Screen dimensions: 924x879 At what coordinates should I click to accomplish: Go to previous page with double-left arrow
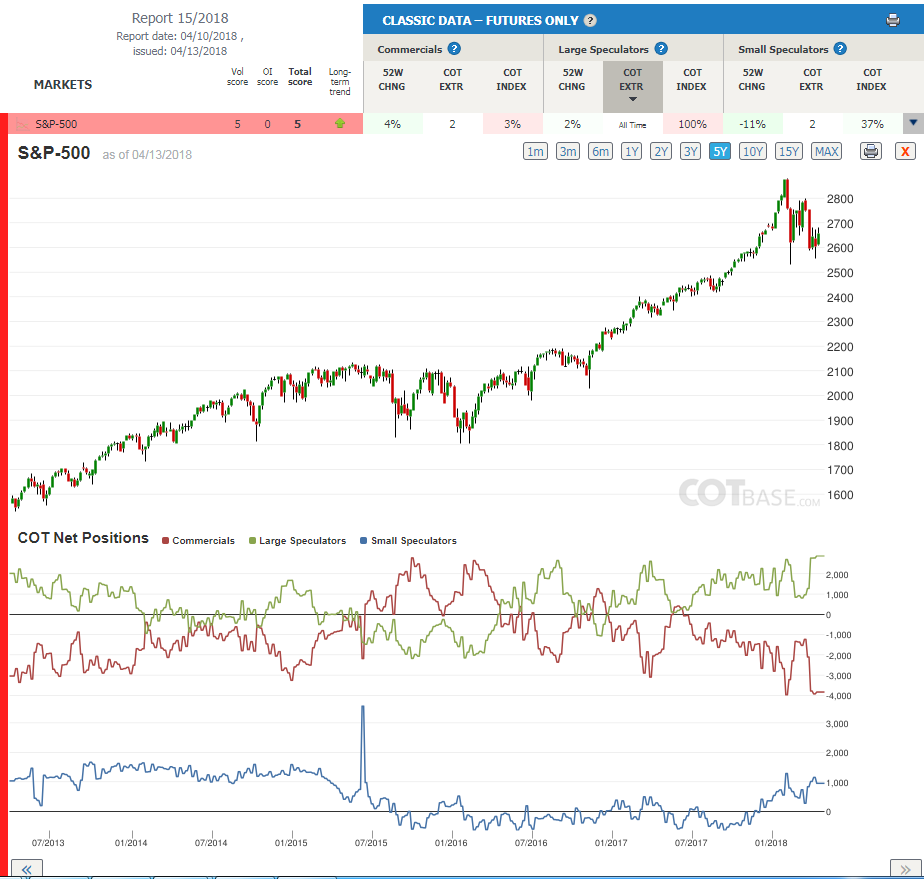click(27, 869)
